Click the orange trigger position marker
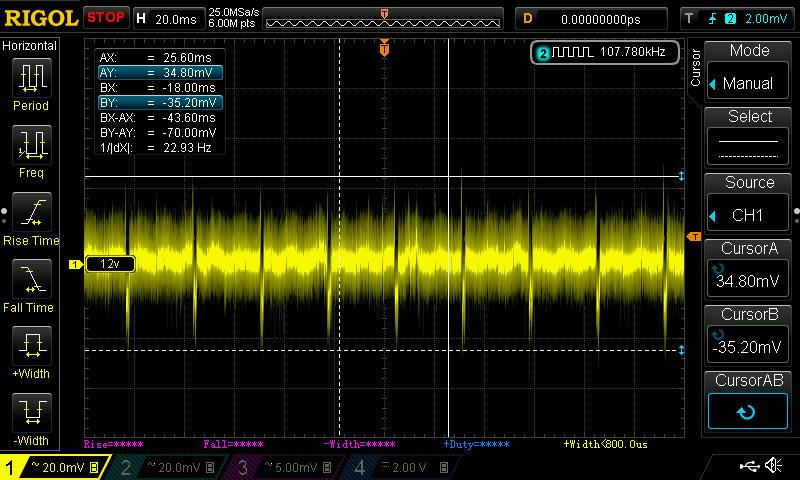The image size is (800, 480). 384,48
